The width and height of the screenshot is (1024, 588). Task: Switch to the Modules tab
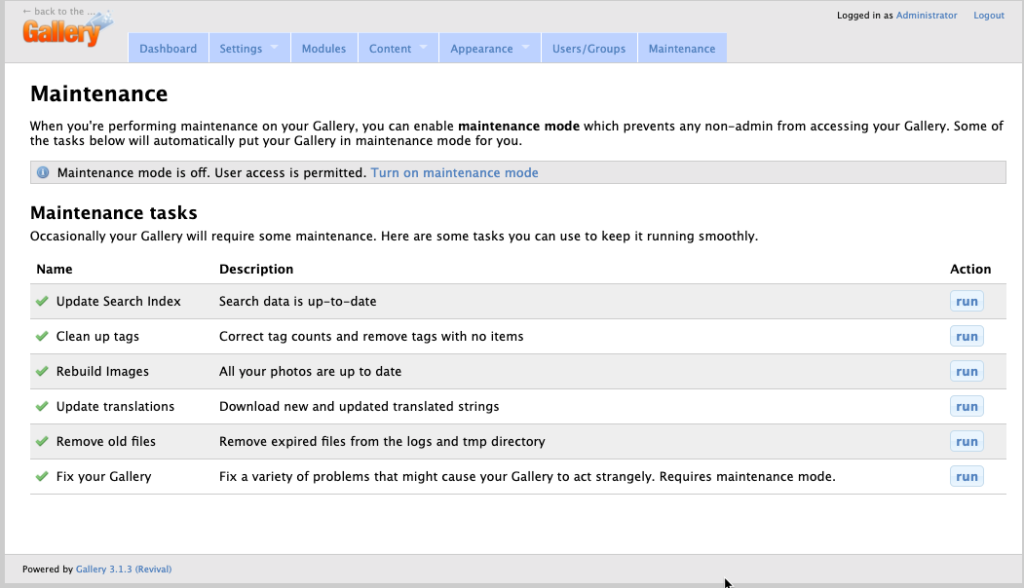click(x=323, y=48)
